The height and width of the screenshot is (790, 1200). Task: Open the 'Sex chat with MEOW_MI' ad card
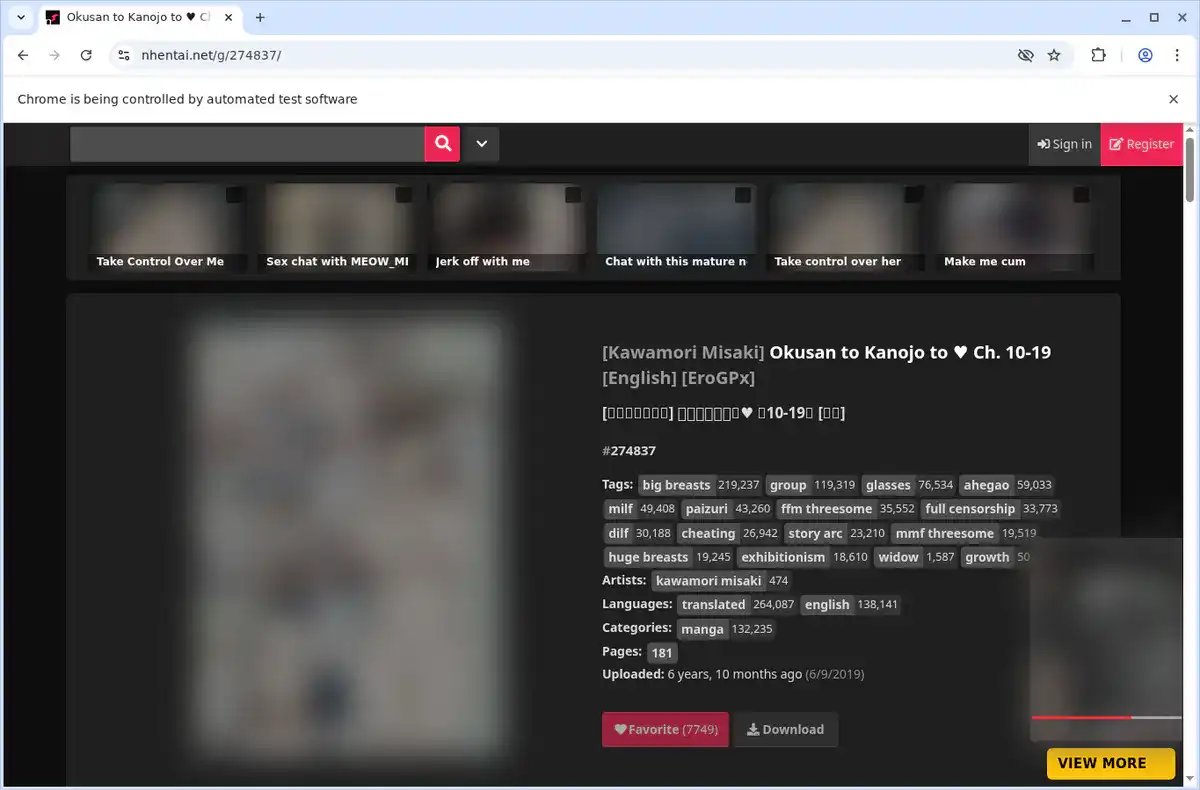337,228
